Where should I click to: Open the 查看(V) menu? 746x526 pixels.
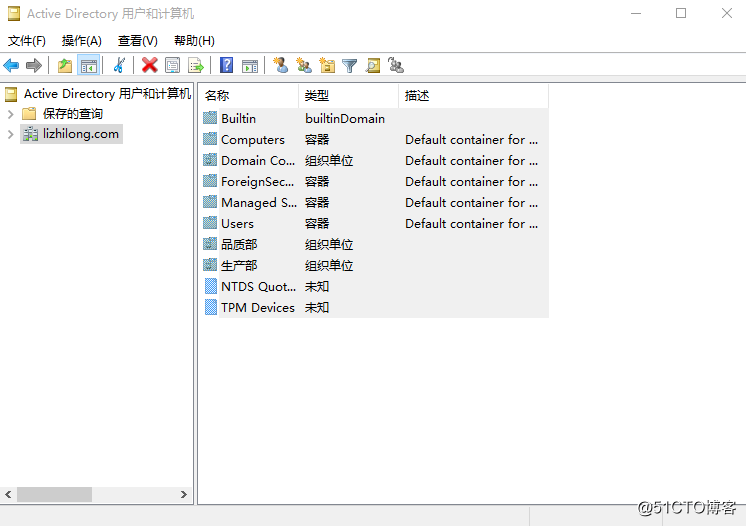pos(137,41)
